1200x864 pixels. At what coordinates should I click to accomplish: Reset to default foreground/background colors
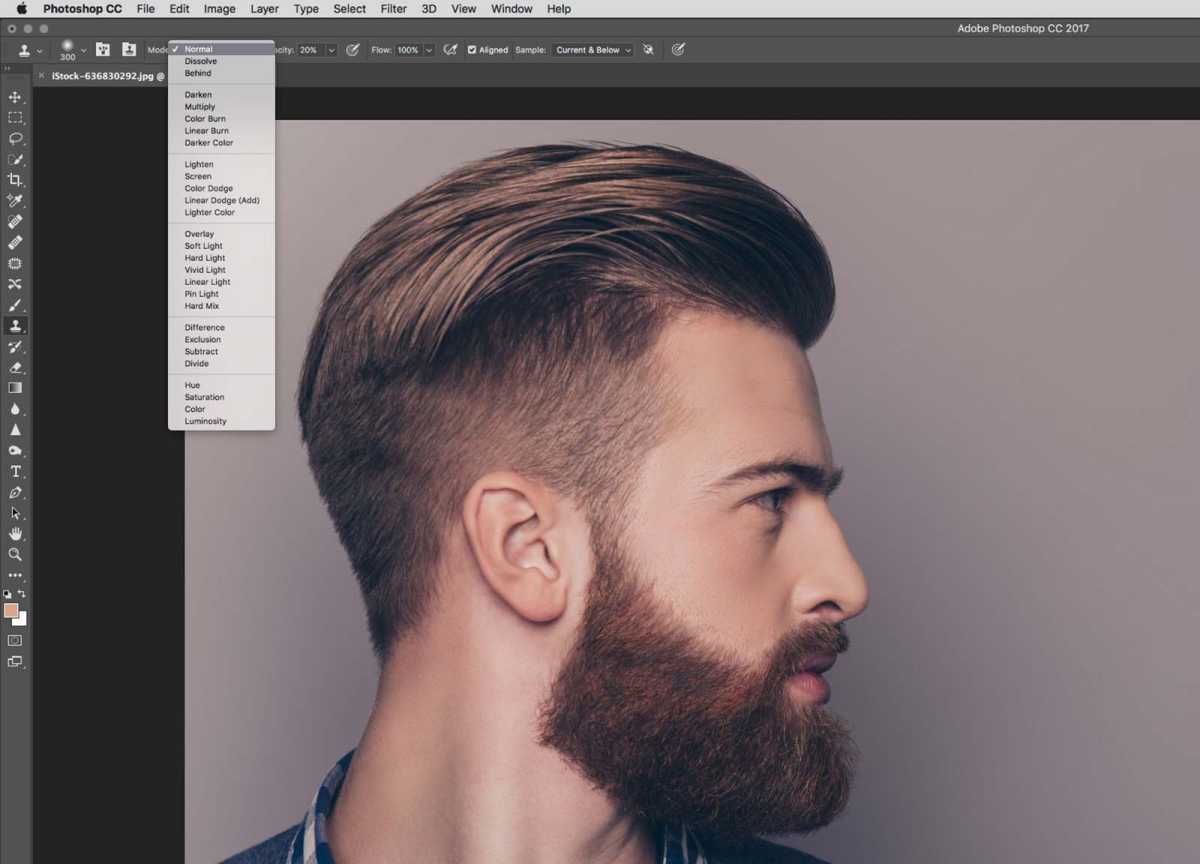coord(8,594)
